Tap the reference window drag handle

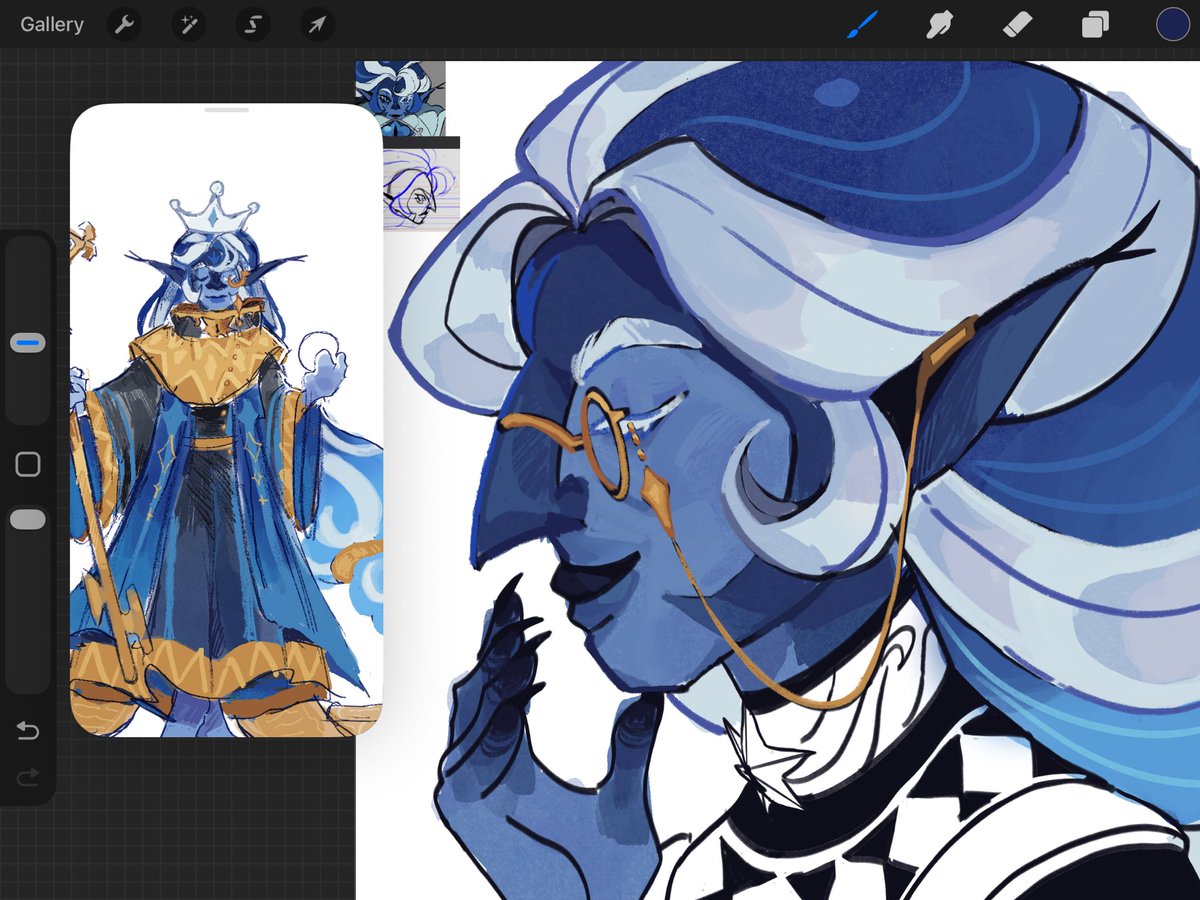pos(227,110)
